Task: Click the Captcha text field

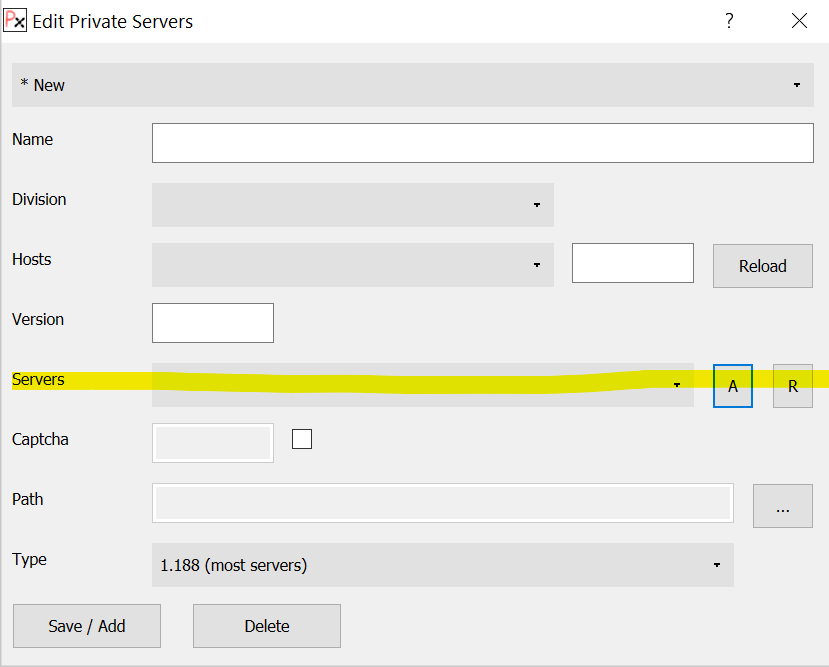Action: [x=212, y=443]
